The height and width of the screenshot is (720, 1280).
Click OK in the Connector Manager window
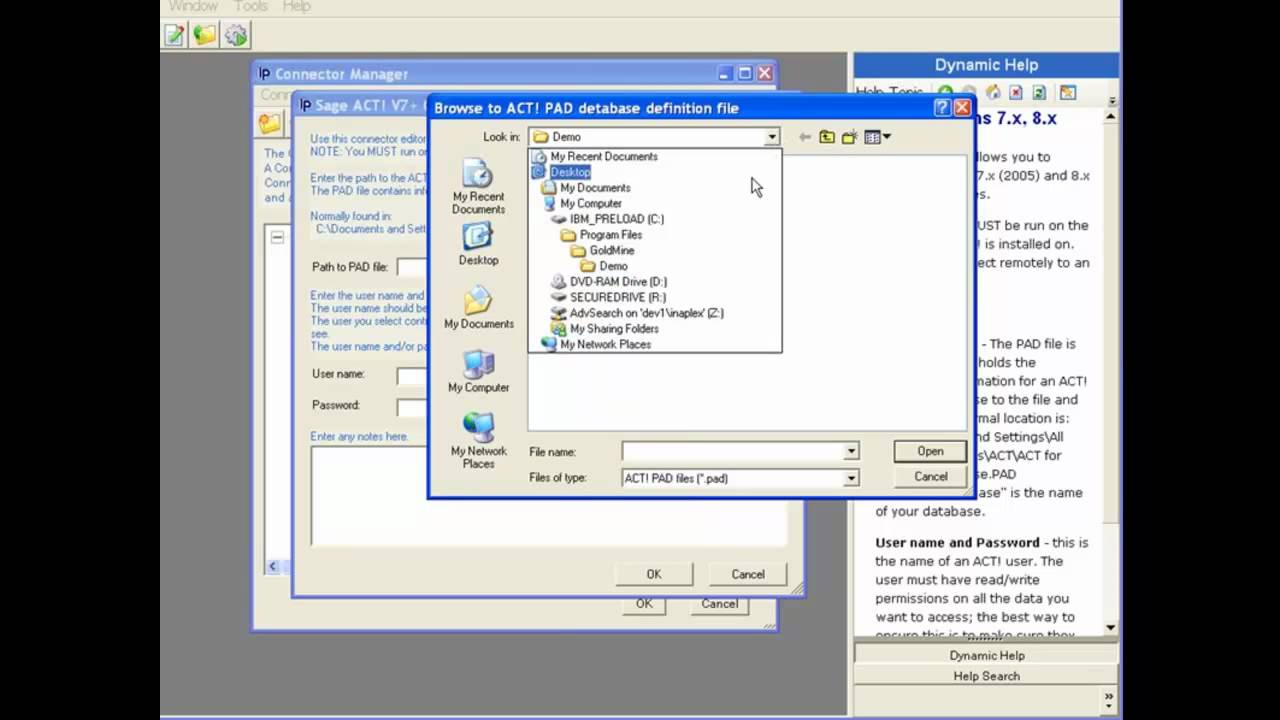644,604
